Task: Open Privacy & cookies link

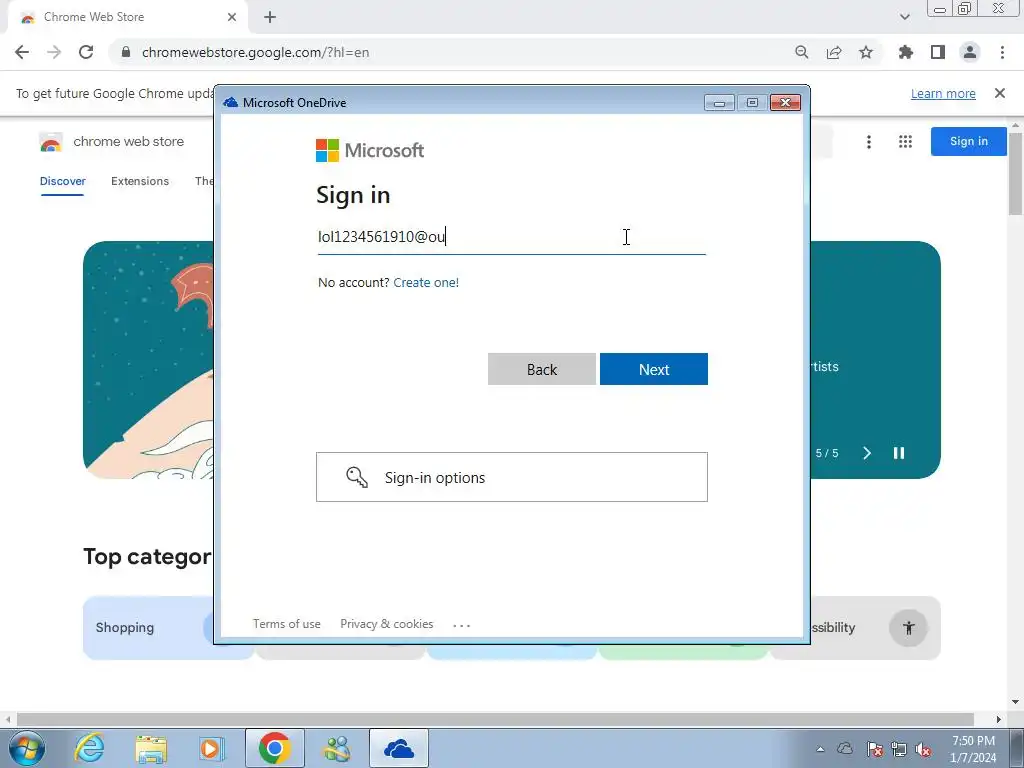Action: pos(387,624)
